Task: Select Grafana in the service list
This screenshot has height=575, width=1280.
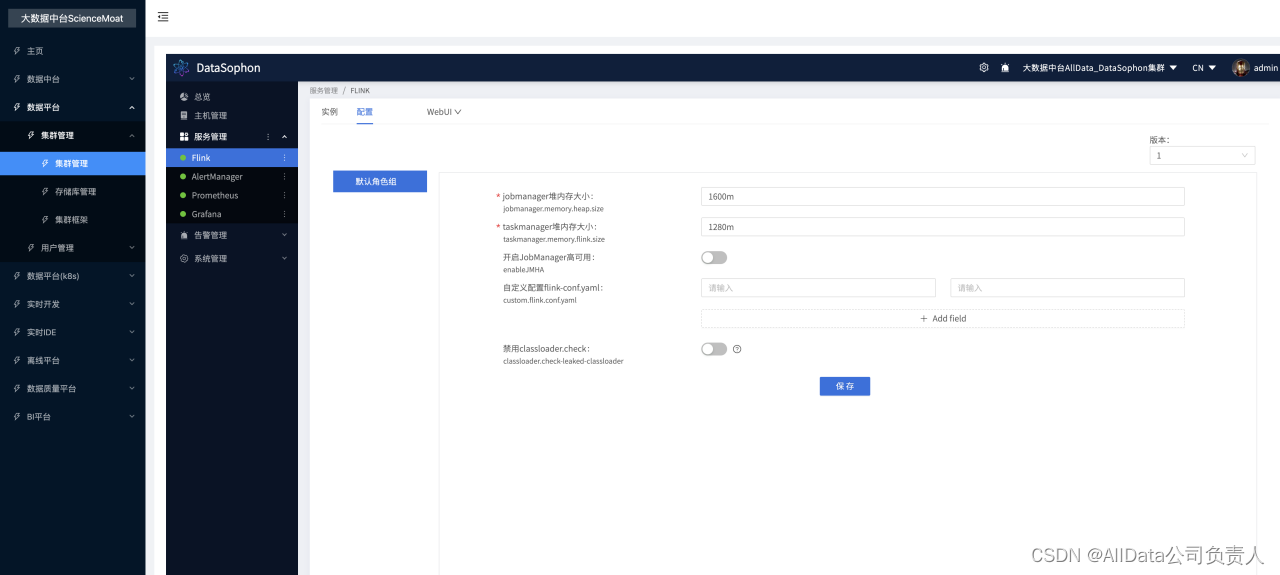Action: [232, 214]
